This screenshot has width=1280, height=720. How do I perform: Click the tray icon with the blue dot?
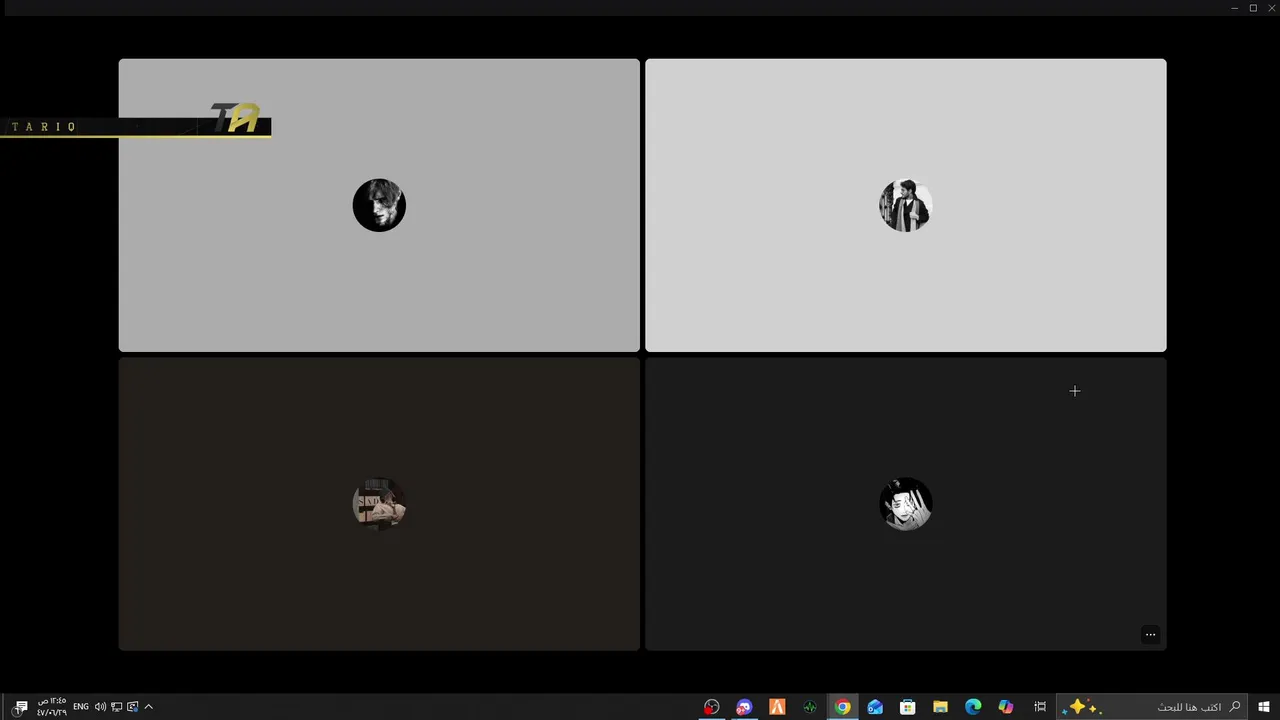(x=132, y=707)
